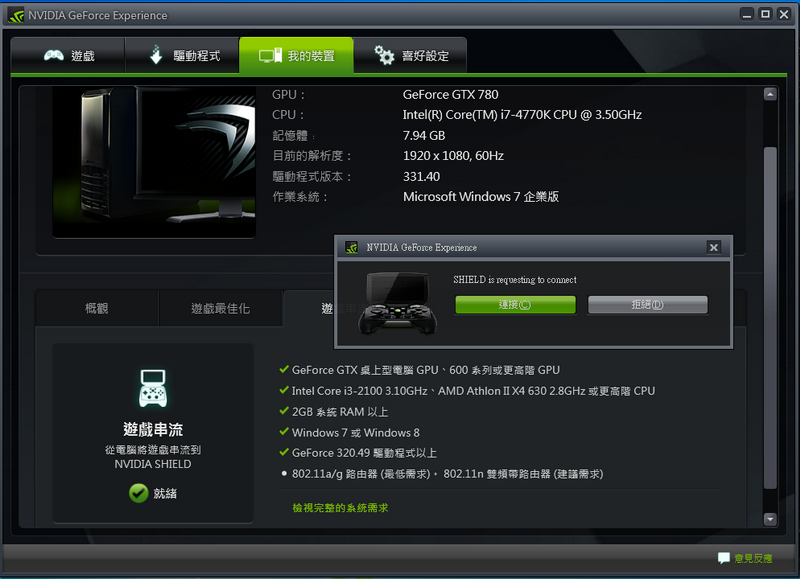Viewport: 800px width, 579px height.
Task: Click the scrollbar up arrow
Action: [770, 94]
